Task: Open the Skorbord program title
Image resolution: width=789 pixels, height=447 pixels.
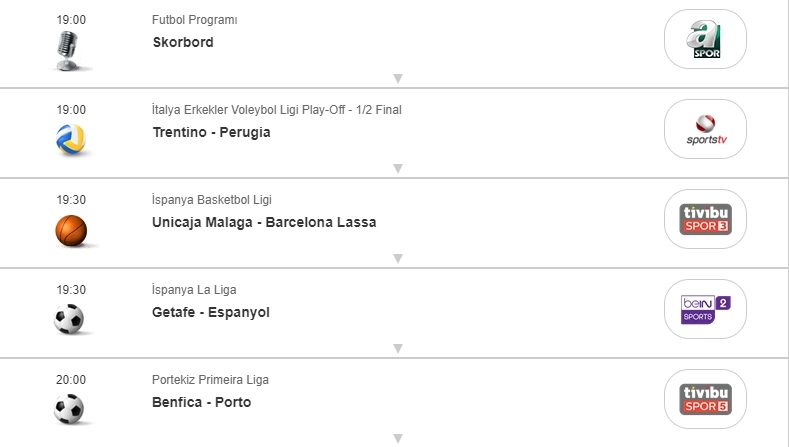Action: click(x=183, y=42)
